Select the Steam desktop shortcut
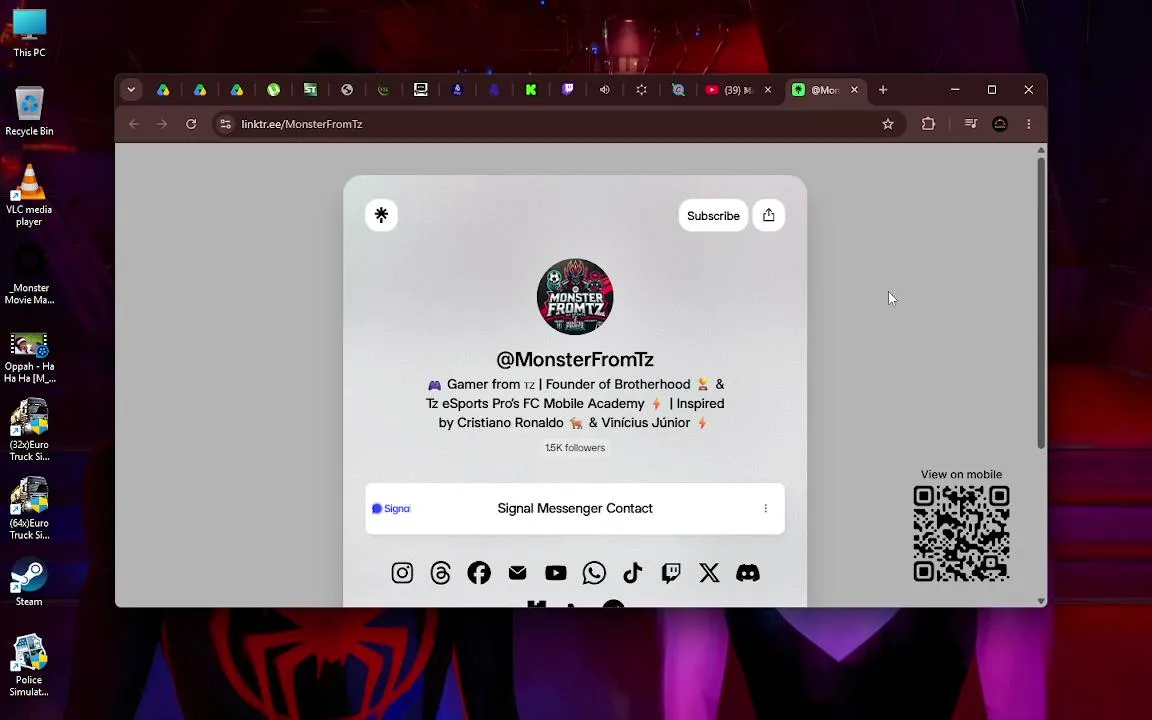 pyautogui.click(x=29, y=583)
